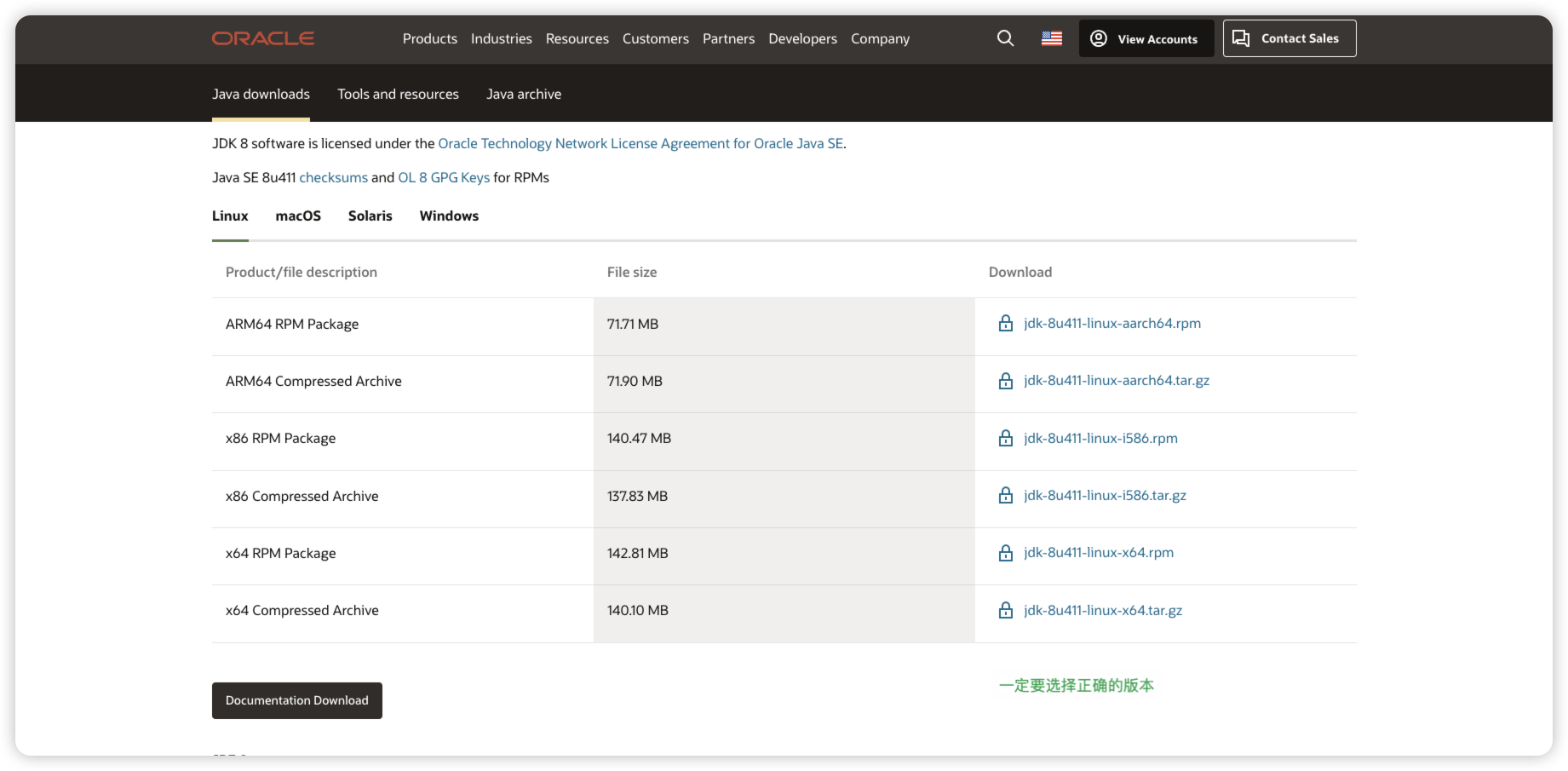The width and height of the screenshot is (1568, 771).
Task: Open the Customers menu
Action: tap(656, 38)
